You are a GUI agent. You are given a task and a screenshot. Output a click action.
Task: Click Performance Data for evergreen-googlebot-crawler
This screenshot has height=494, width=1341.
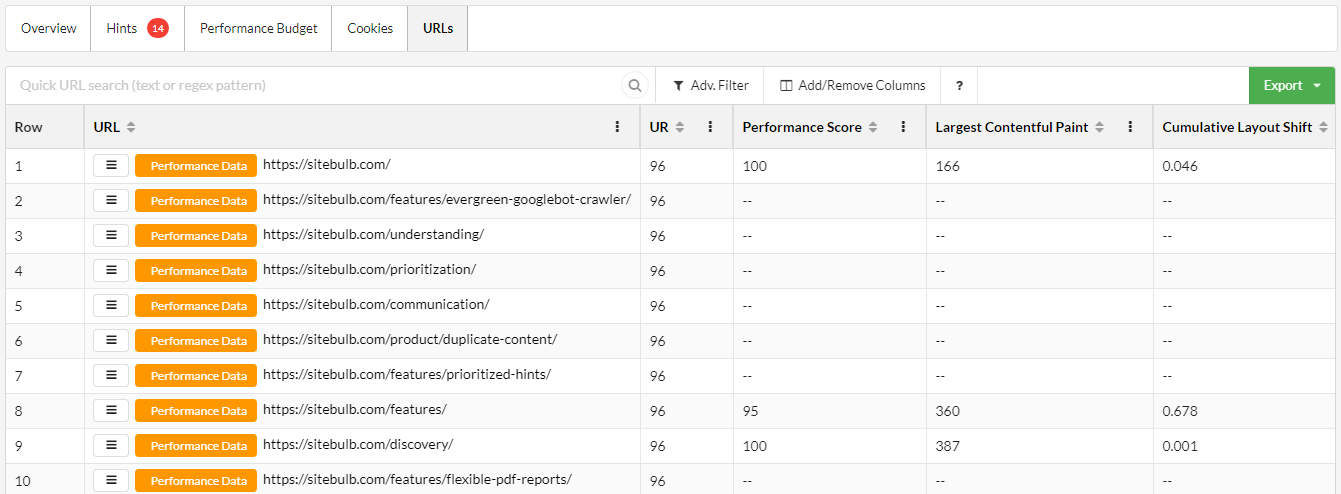[x=196, y=201]
